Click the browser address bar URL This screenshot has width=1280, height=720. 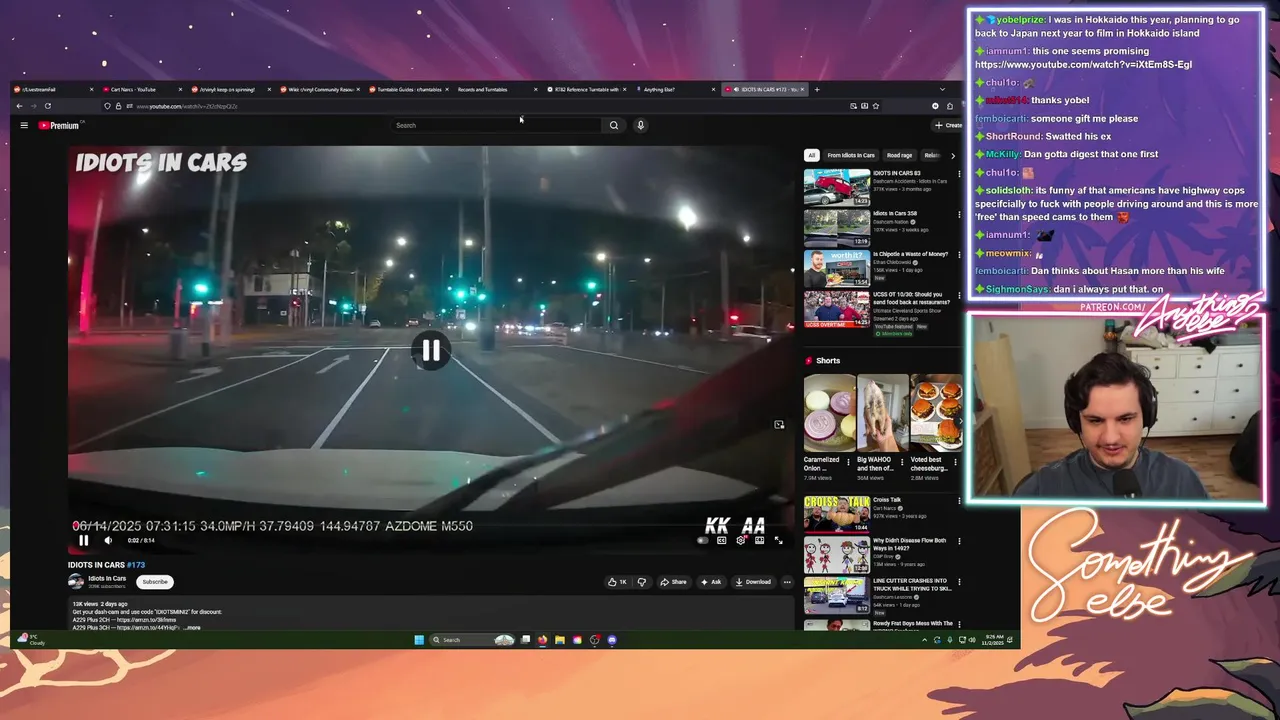tap(187, 106)
